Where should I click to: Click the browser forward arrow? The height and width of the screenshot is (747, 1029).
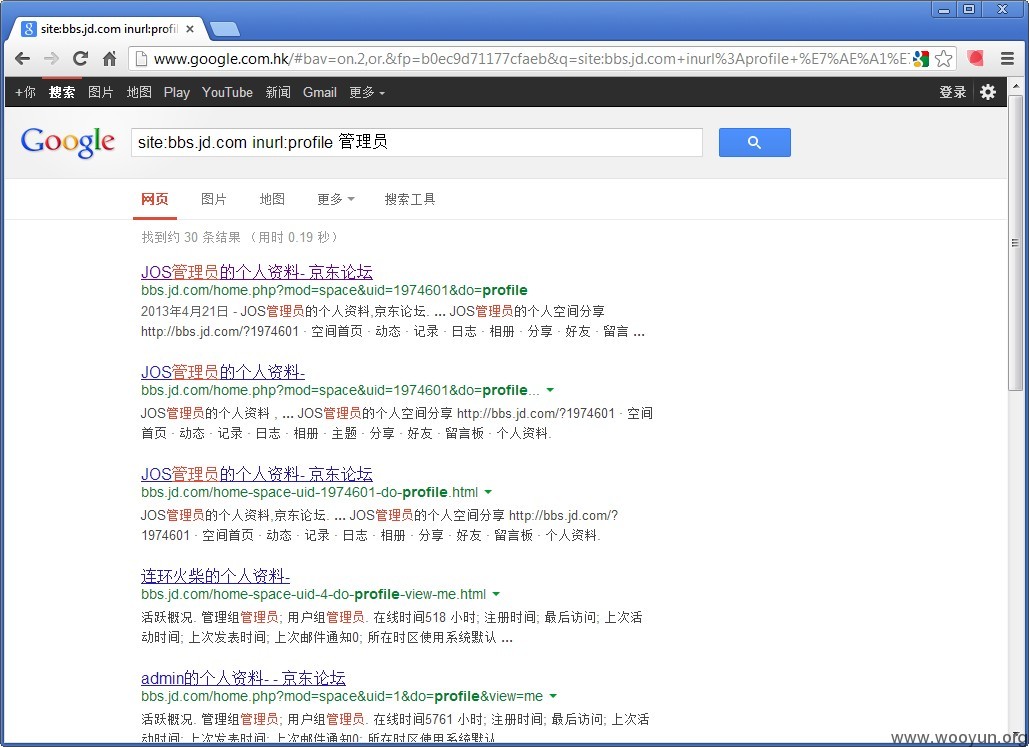[x=51, y=58]
